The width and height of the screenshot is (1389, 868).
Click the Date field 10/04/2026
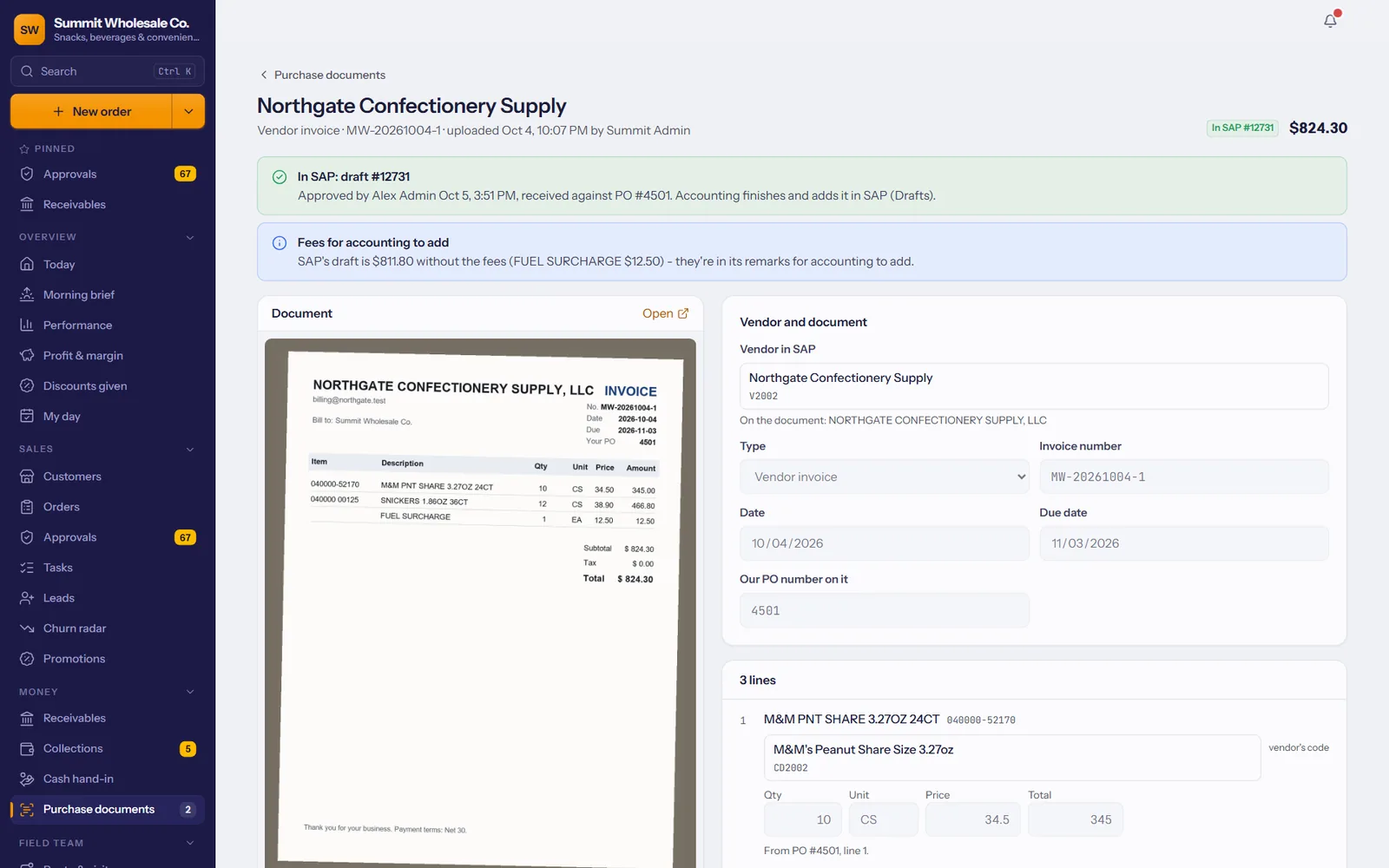click(885, 543)
